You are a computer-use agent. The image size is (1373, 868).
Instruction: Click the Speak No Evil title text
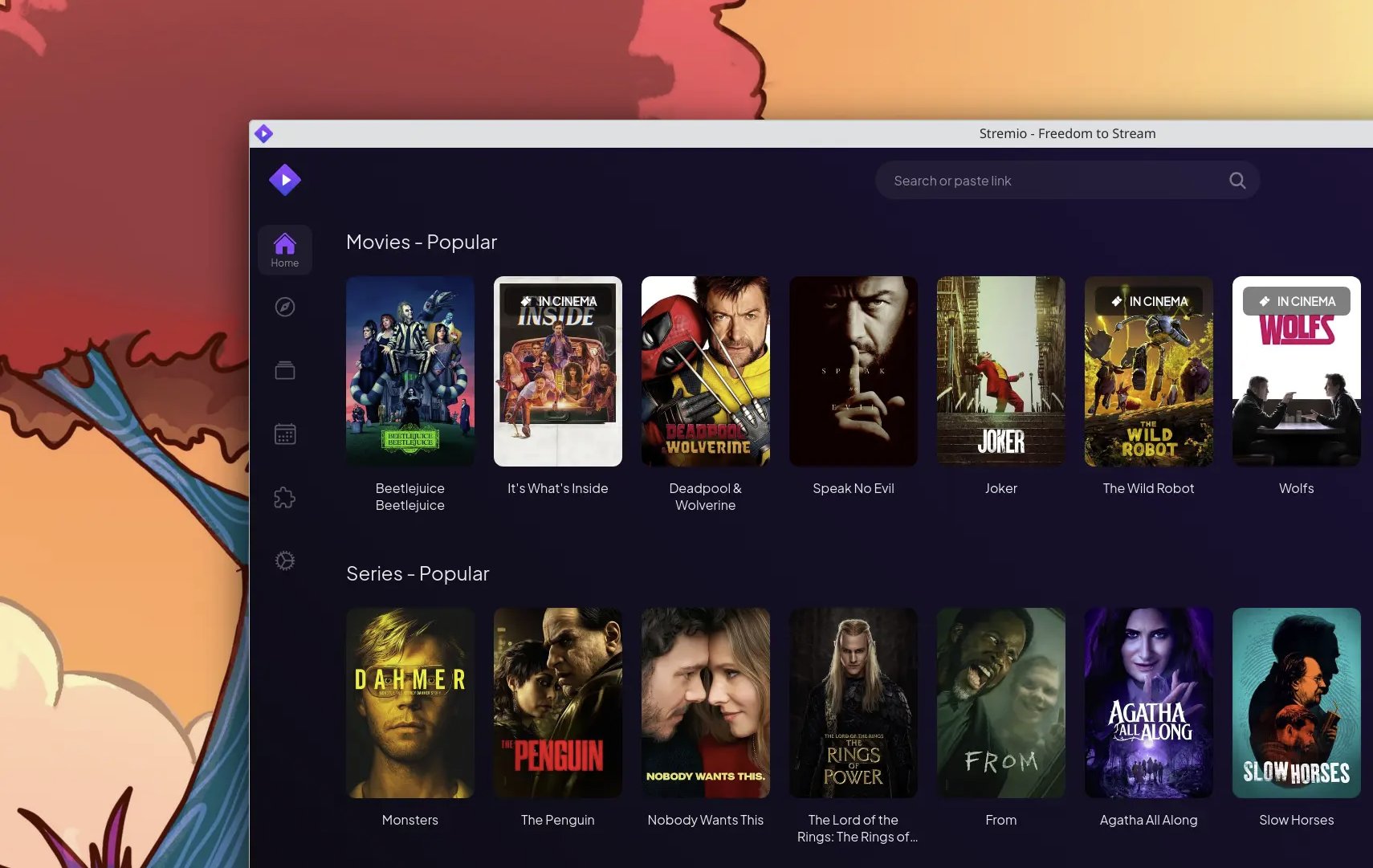click(854, 488)
